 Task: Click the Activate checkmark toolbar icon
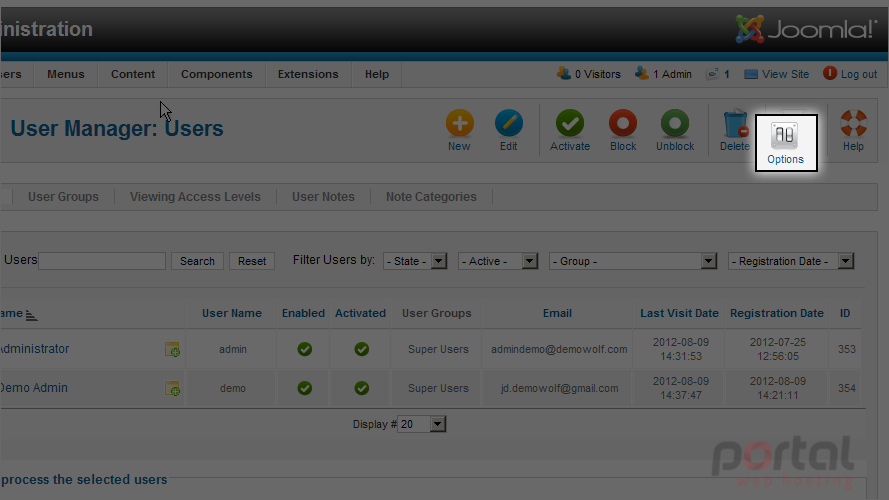point(570,123)
